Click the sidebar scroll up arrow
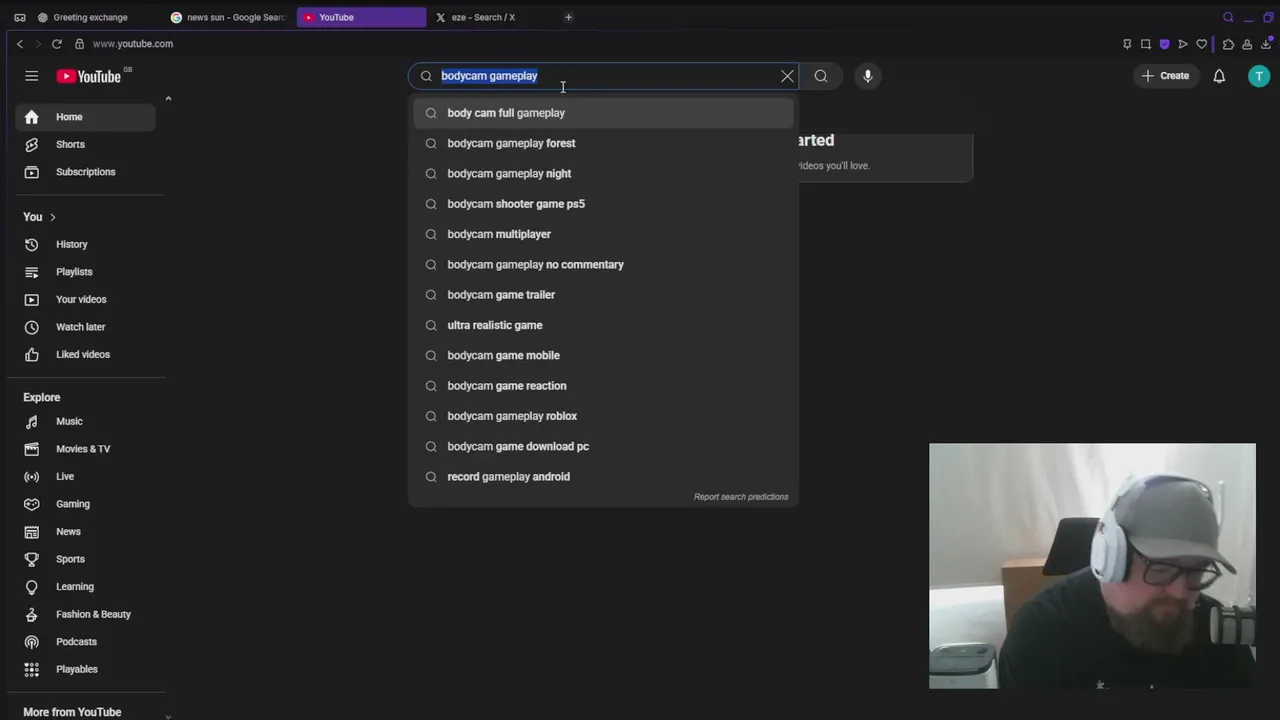The image size is (1280, 720). pyautogui.click(x=168, y=98)
